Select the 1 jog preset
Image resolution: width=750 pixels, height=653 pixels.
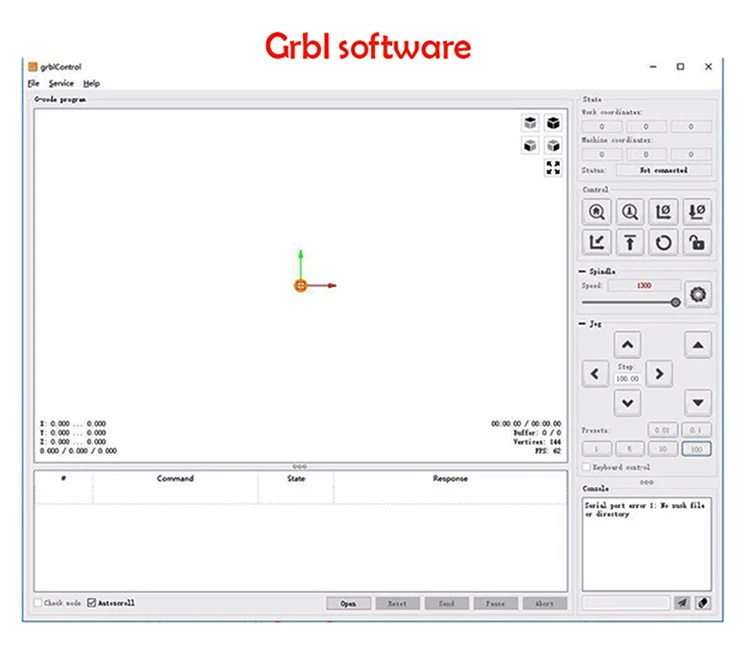[596, 449]
